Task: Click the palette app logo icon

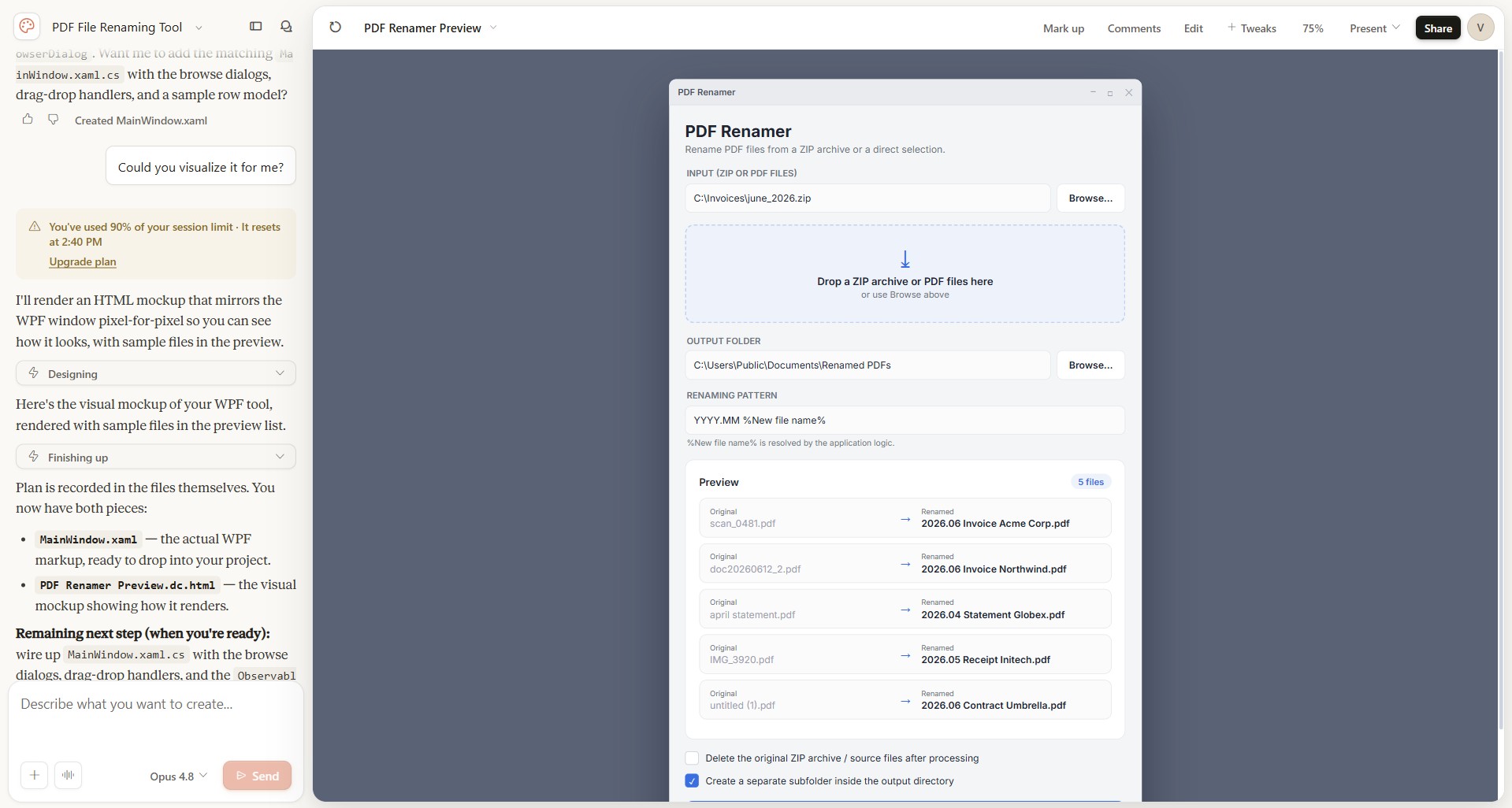Action: (x=27, y=27)
